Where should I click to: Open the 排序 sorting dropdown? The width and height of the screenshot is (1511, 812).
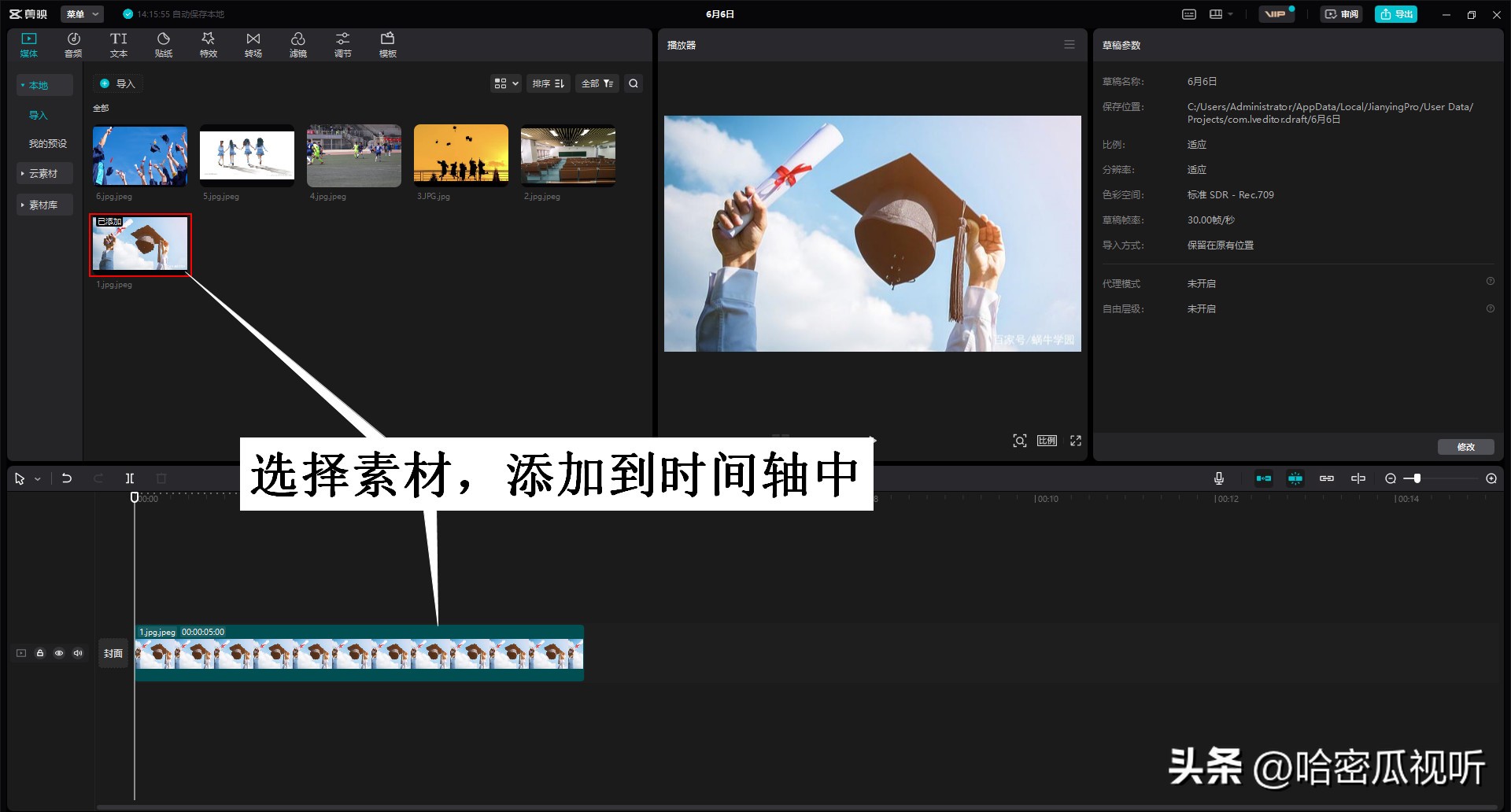(549, 83)
